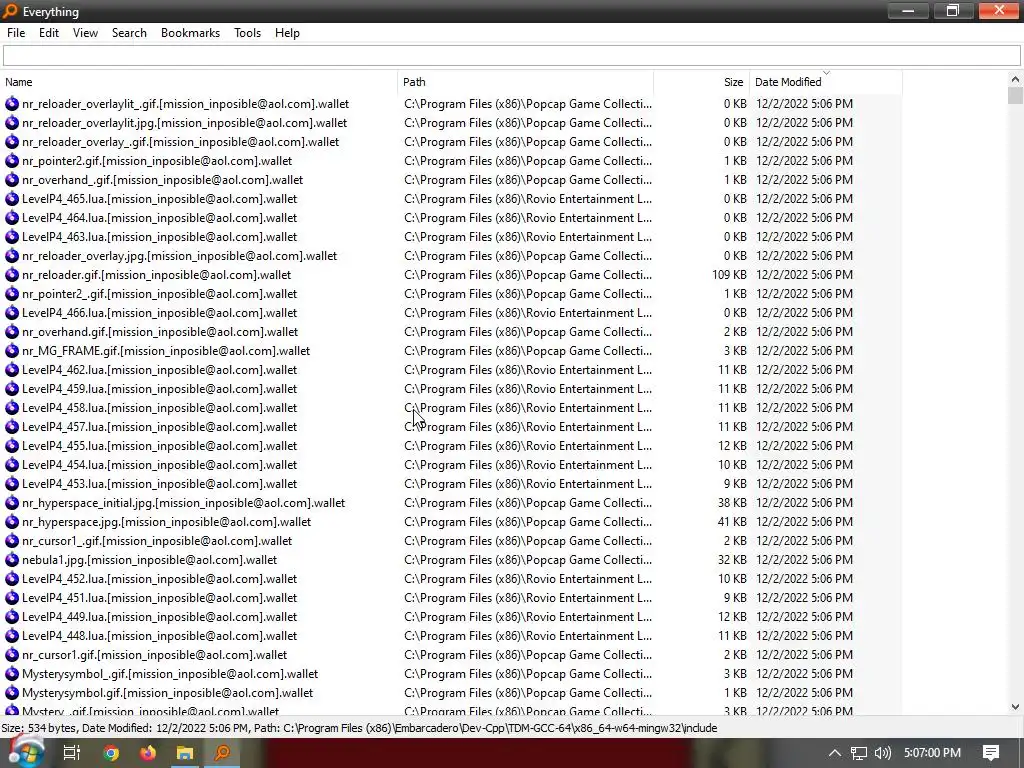Click icon of LevelP4_462.lua wallet file

pyautogui.click(x=12, y=370)
